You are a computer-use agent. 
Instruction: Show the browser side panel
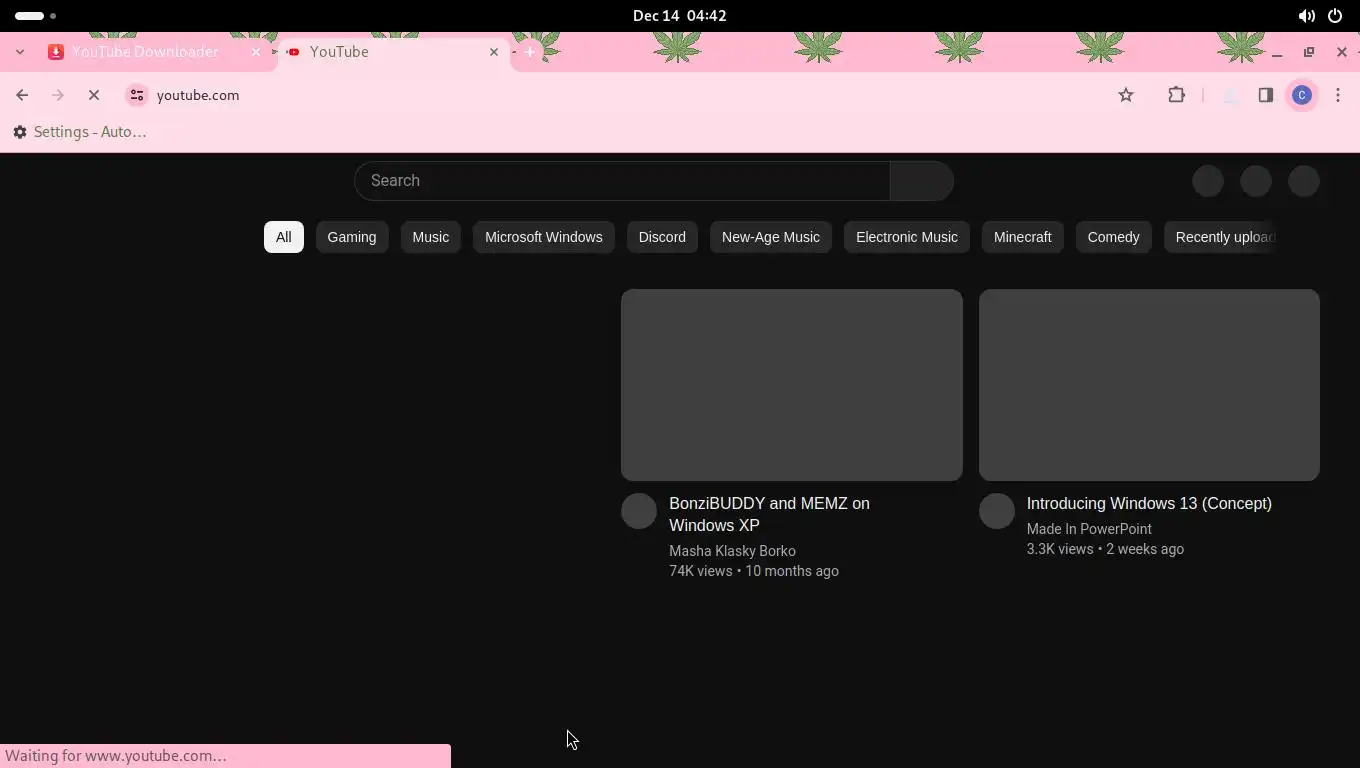point(1266,95)
